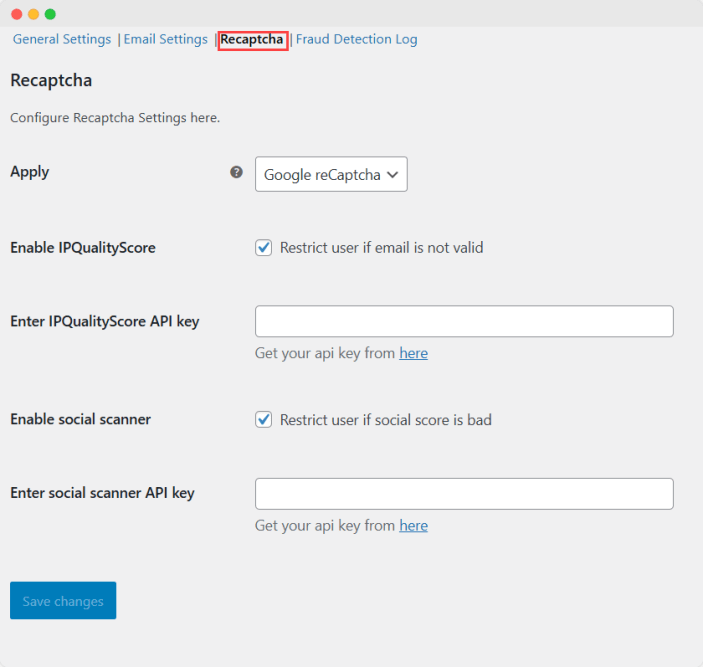This screenshot has height=667, width=703.
Task: Follow the 'here' link under IPQualityScore key
Action: click(413, 353)
